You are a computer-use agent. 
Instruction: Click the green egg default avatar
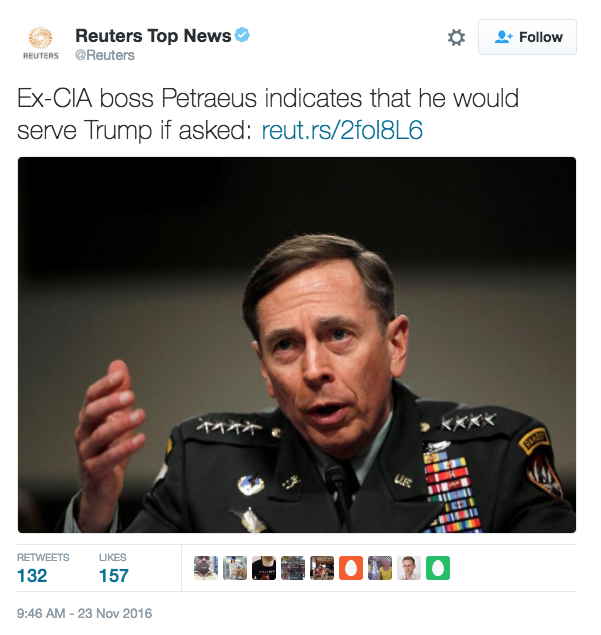coord(438,568)
